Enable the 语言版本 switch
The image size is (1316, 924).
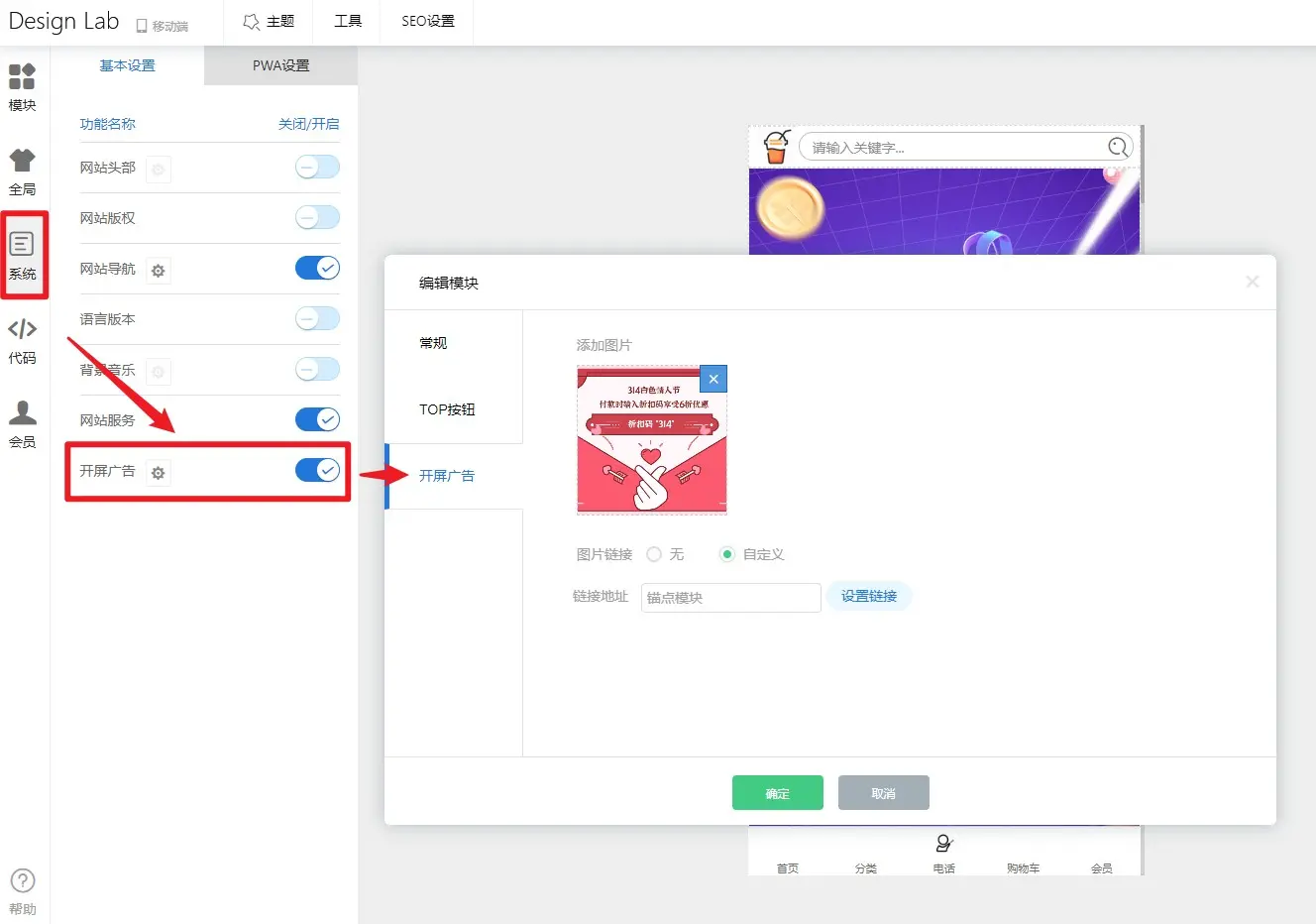(x=317, y=318)
